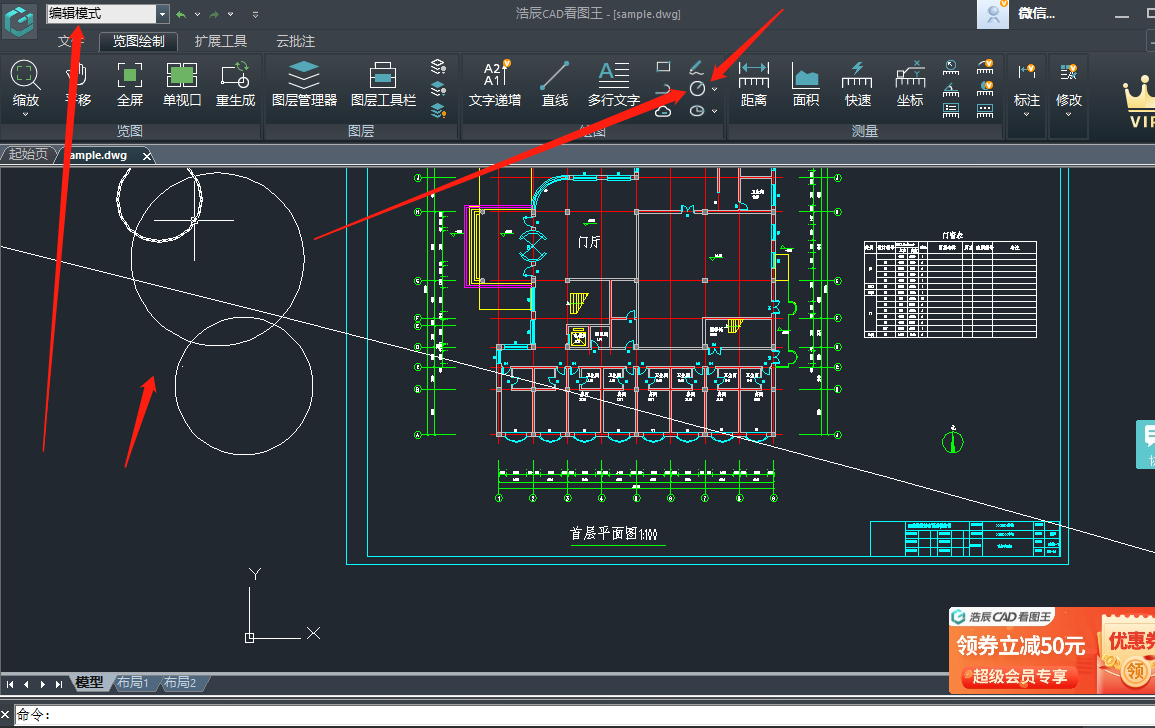
Task: Click the 距离 distance measure tool
Action: tap(754, 83)
